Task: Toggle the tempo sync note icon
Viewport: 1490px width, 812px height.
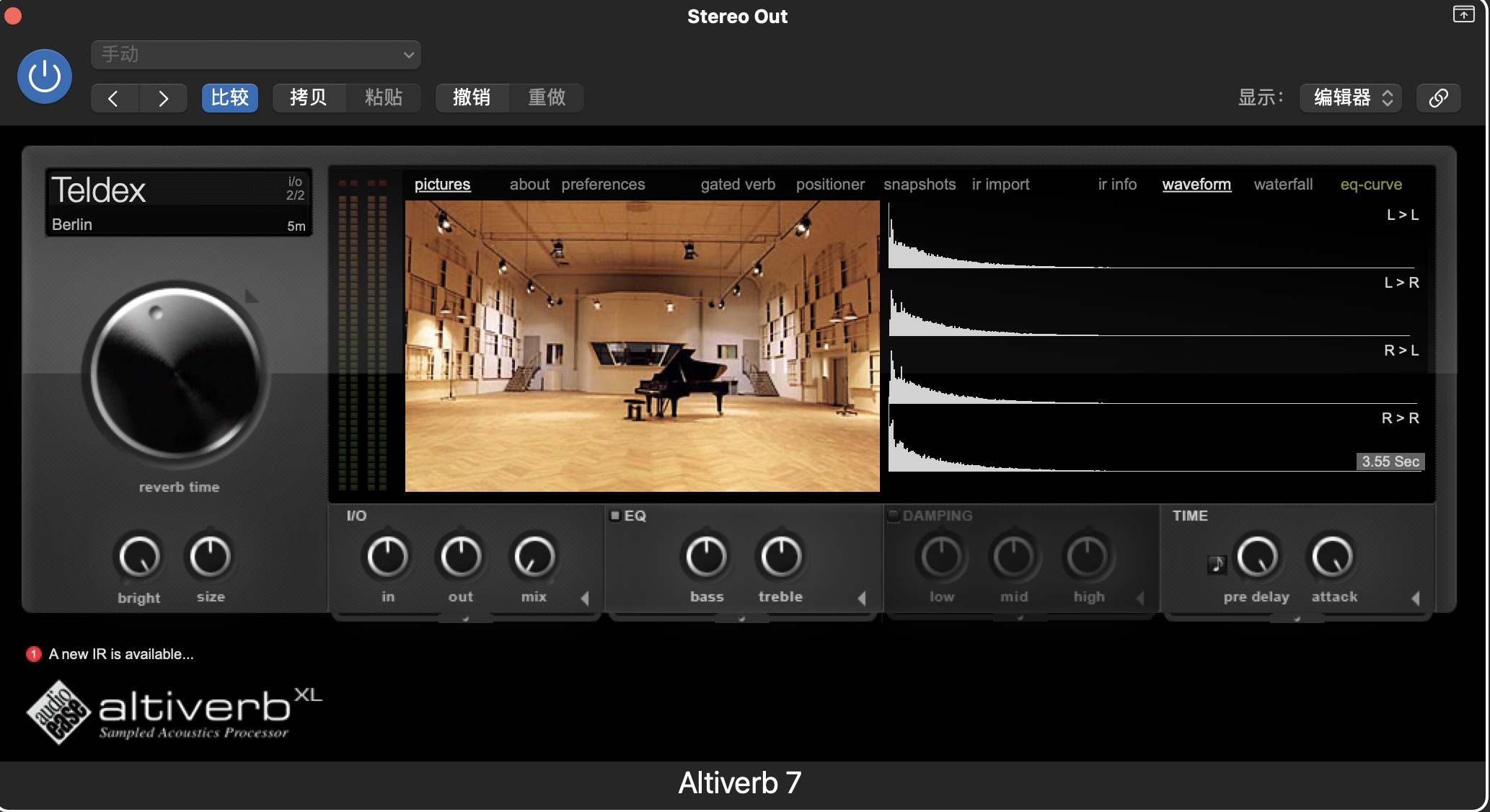Action: (x=1217, y=564)
